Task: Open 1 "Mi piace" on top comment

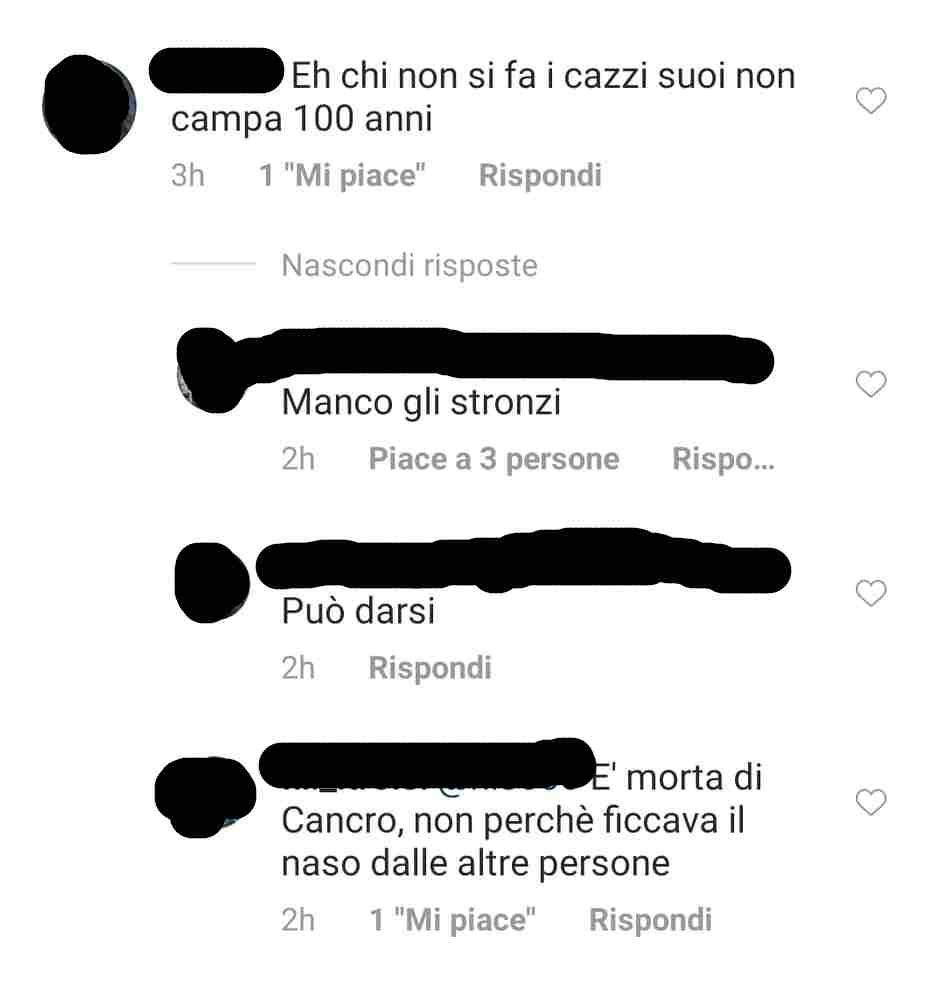Action: [342, 176]
